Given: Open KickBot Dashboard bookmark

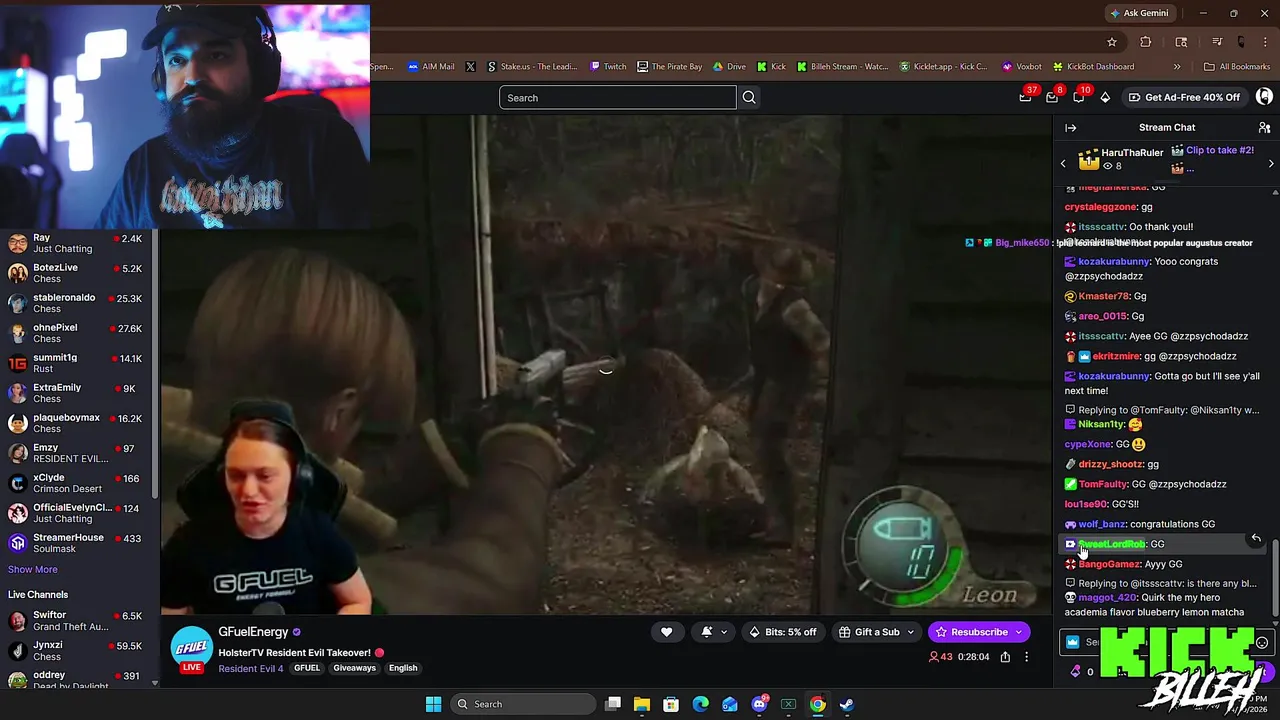Looking at the screenshot, I should pos(1093,67).
